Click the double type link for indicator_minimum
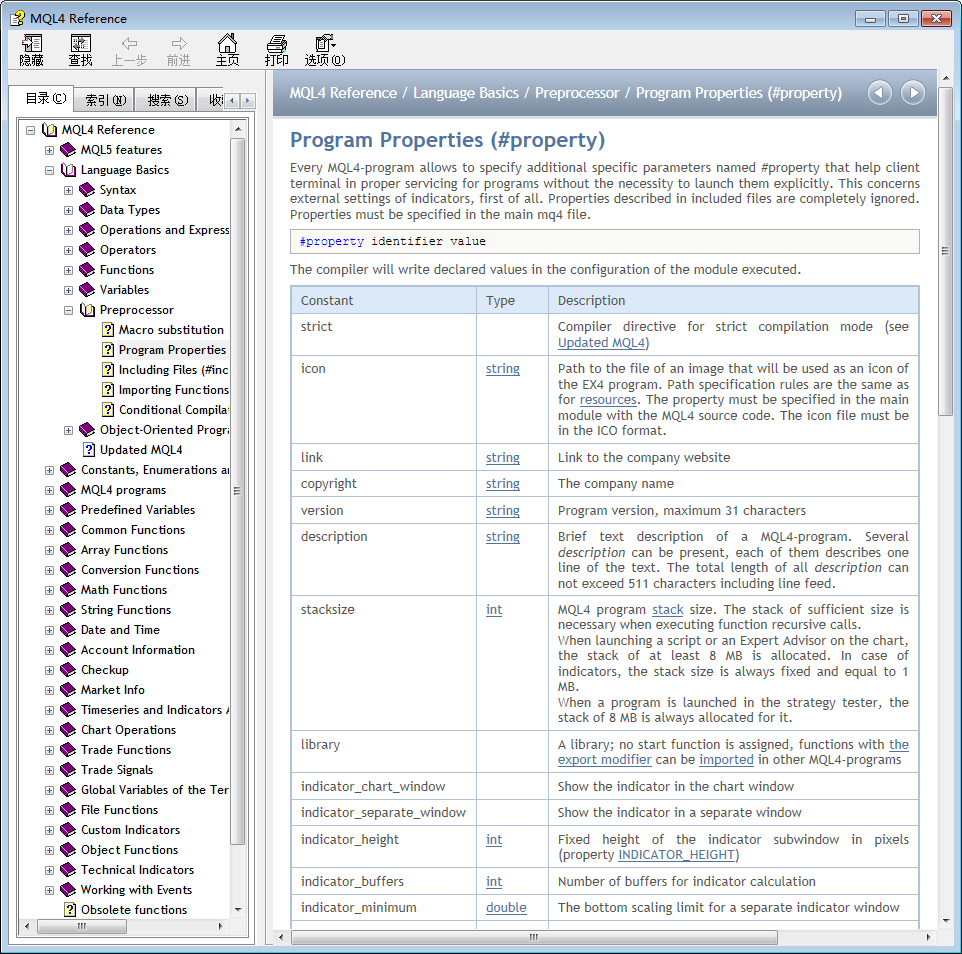The width and height of the screenshot is (962, 954). (x=506, y=908)
